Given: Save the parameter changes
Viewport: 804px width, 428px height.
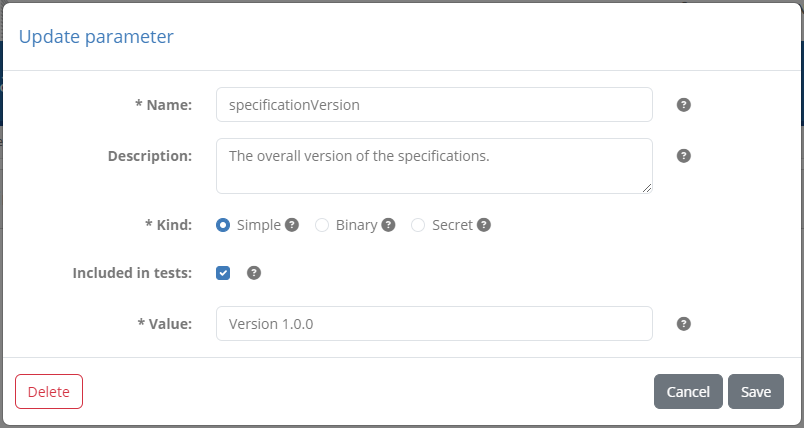Looking at the screenshot, I should coord(756,392).
